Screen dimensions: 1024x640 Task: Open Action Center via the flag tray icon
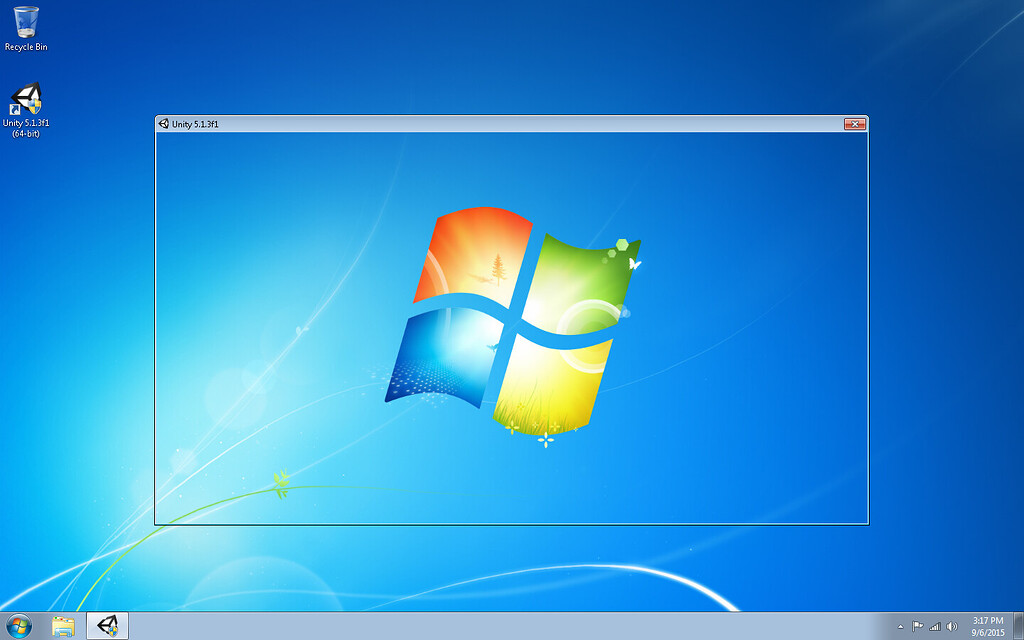pyautogui.click(x=917, y=626)
